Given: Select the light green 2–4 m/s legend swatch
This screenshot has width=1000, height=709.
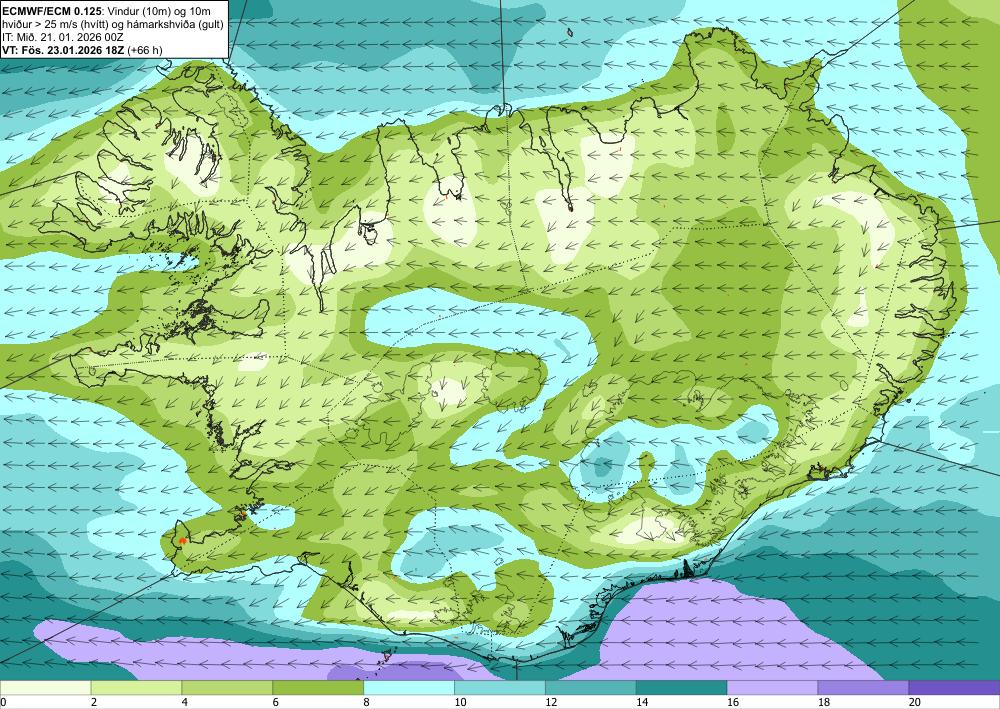Looking at the screenshot, I should click(136, 688).
